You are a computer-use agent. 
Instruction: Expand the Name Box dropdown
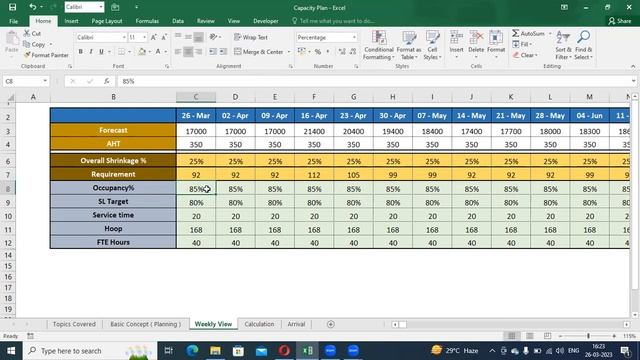pos(45,81)
